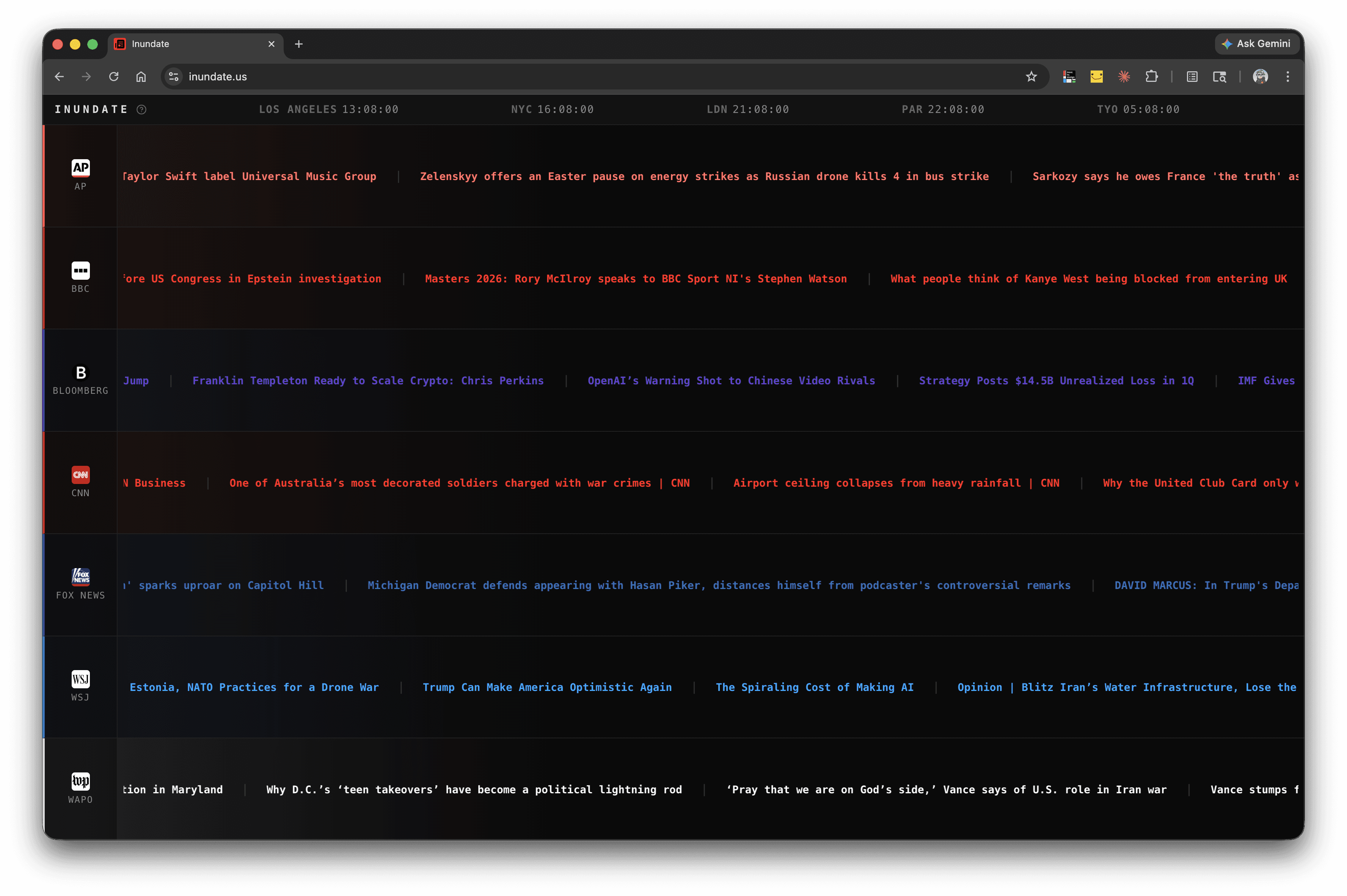1347x896 pixels.
Task: Click the WSJ source logo icon
Action: click(x=81, y=679)
